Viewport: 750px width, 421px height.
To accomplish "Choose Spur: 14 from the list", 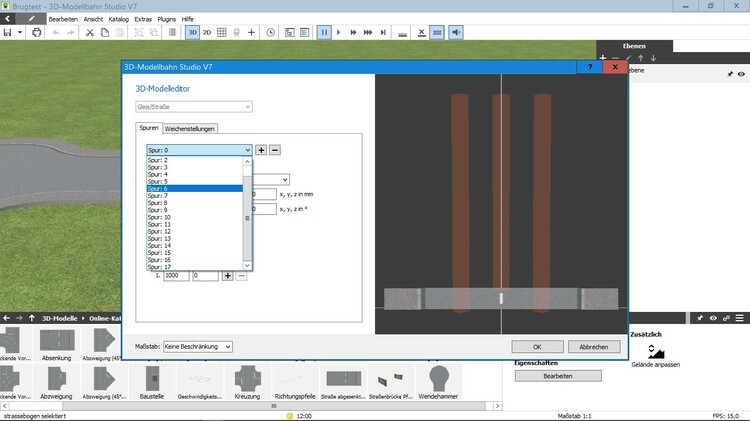I will pos(195,245).
